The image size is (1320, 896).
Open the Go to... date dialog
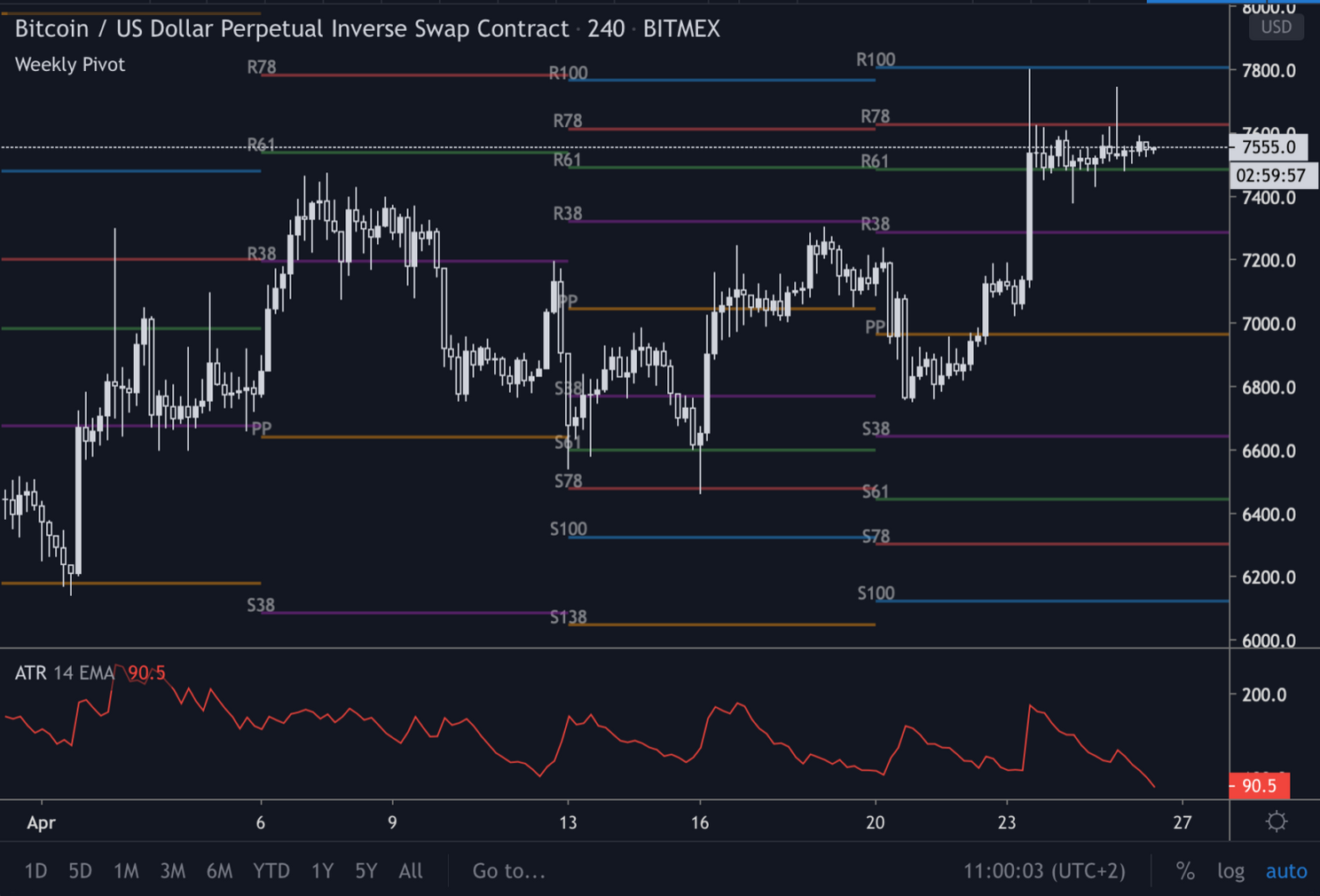coord(508,871)
